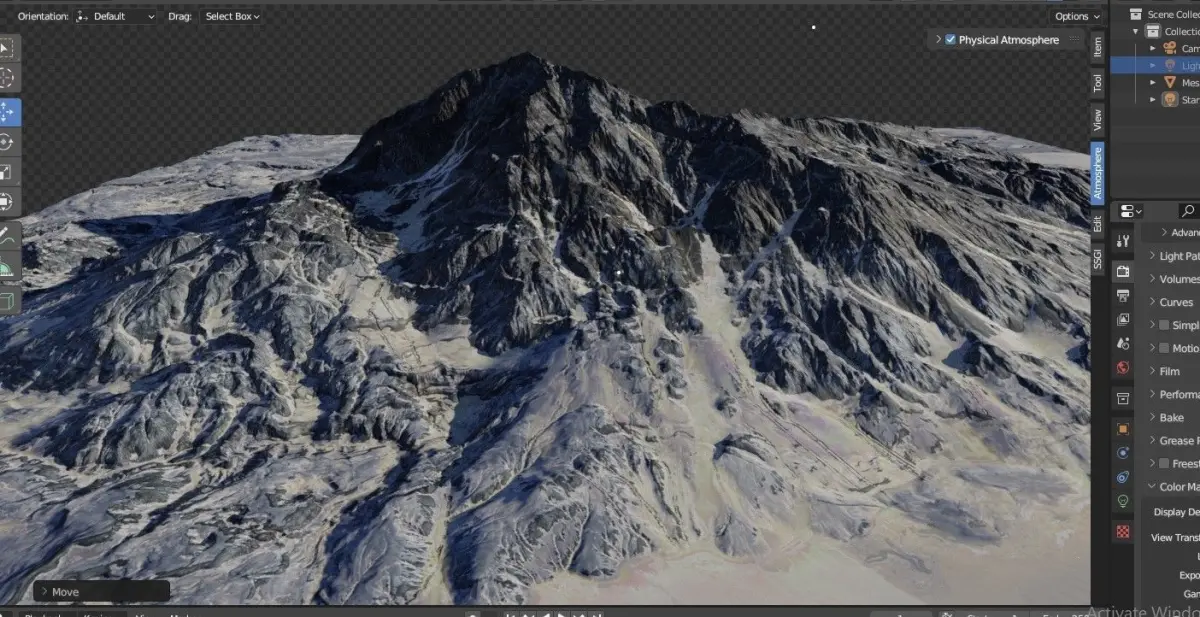Open the Object Data light properties tab
The height and width of the screenshot is (617, 1200).
pyautogui.click(x=1123, y=501)
